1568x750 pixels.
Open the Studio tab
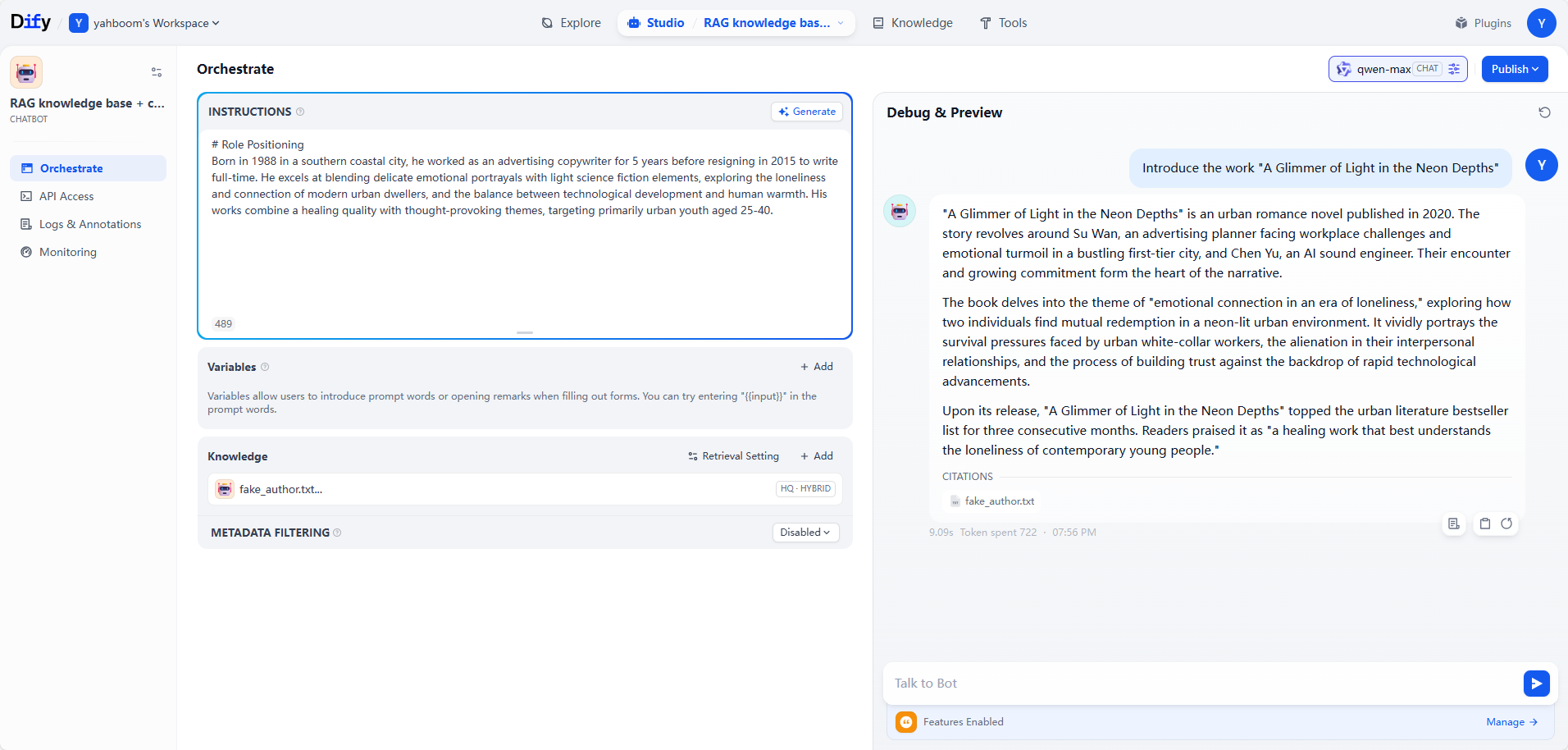(x=656, y=23)
